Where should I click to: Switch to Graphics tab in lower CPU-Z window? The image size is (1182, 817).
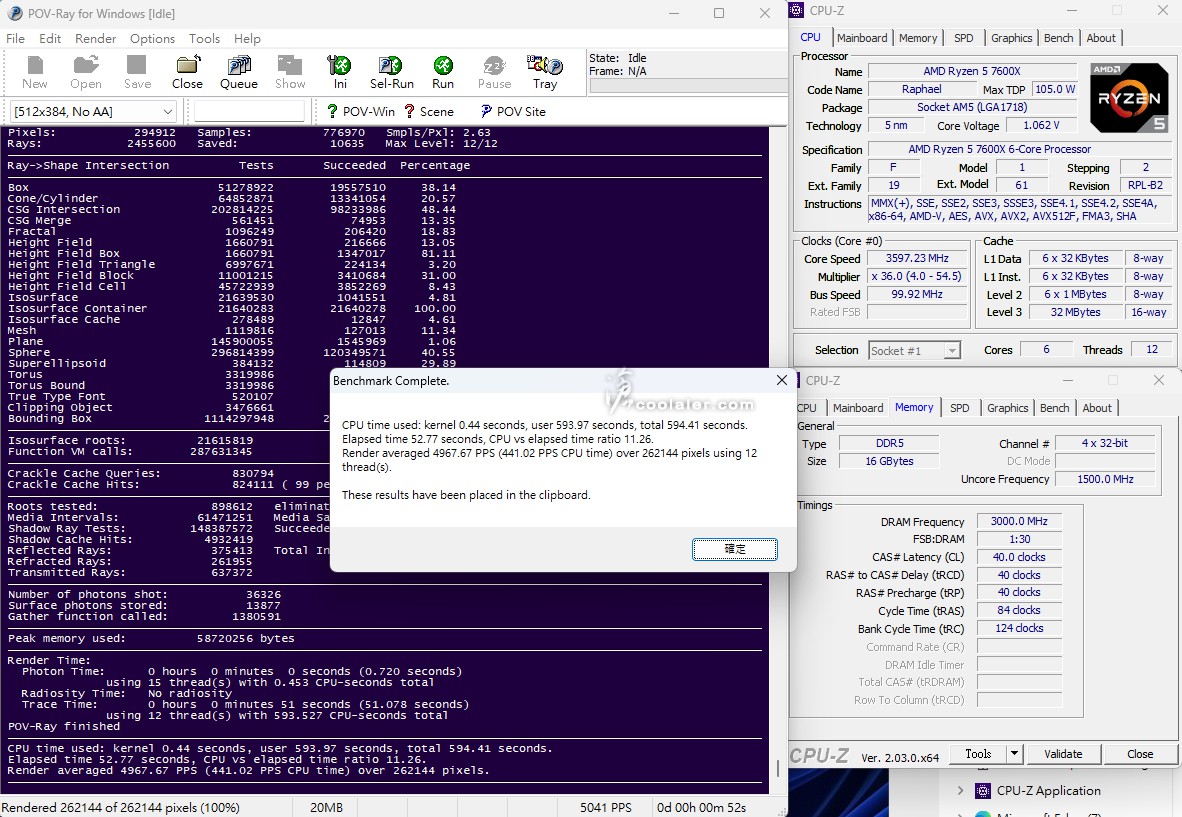pos(1008,408)
